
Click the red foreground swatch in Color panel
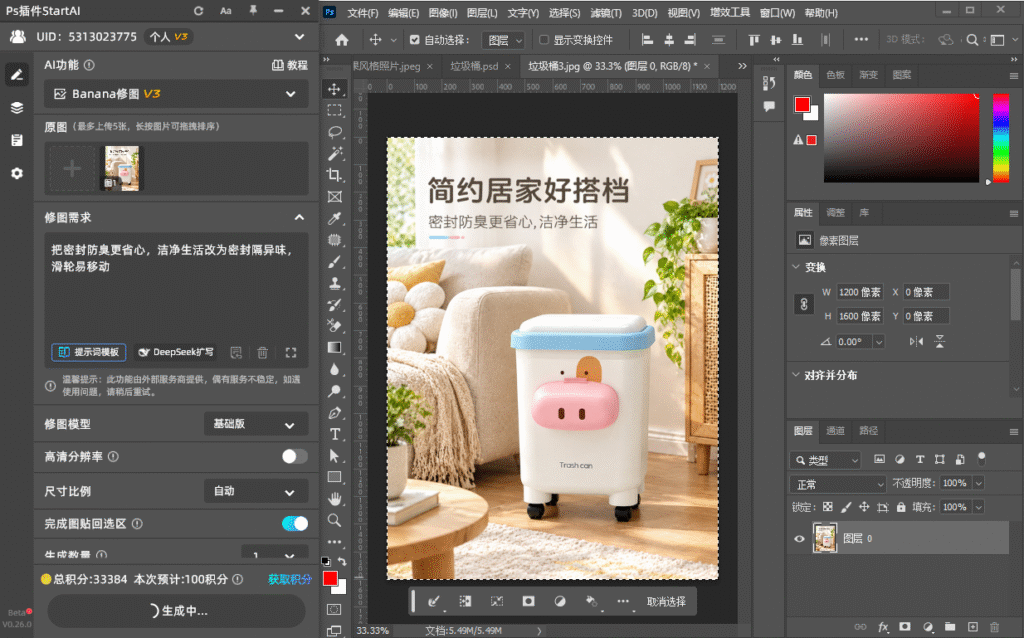point(803,104)
